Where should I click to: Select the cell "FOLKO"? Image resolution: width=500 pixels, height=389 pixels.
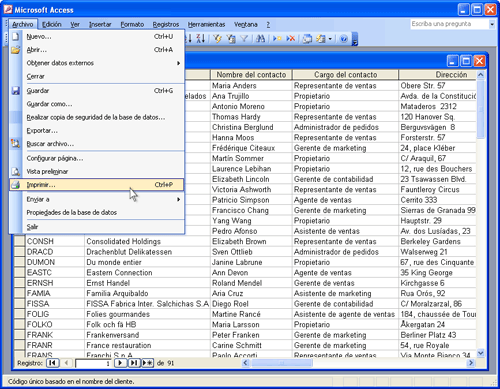[55, 324]
